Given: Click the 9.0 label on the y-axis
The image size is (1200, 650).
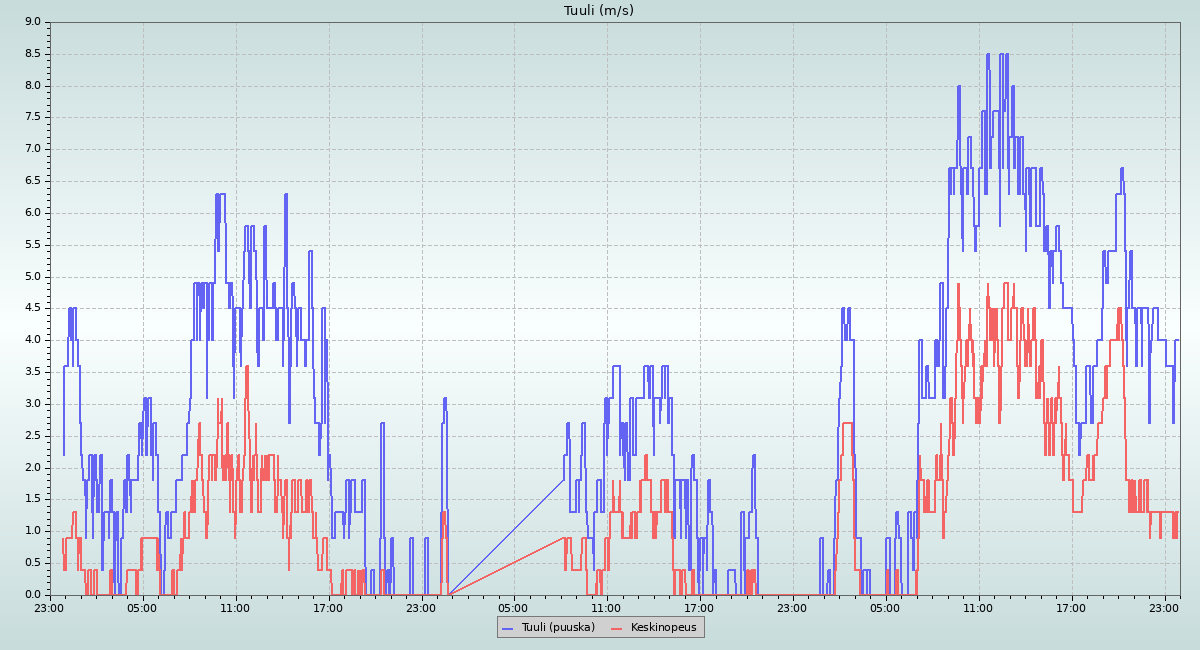Looking at the screenshot, I should point(33,21).
